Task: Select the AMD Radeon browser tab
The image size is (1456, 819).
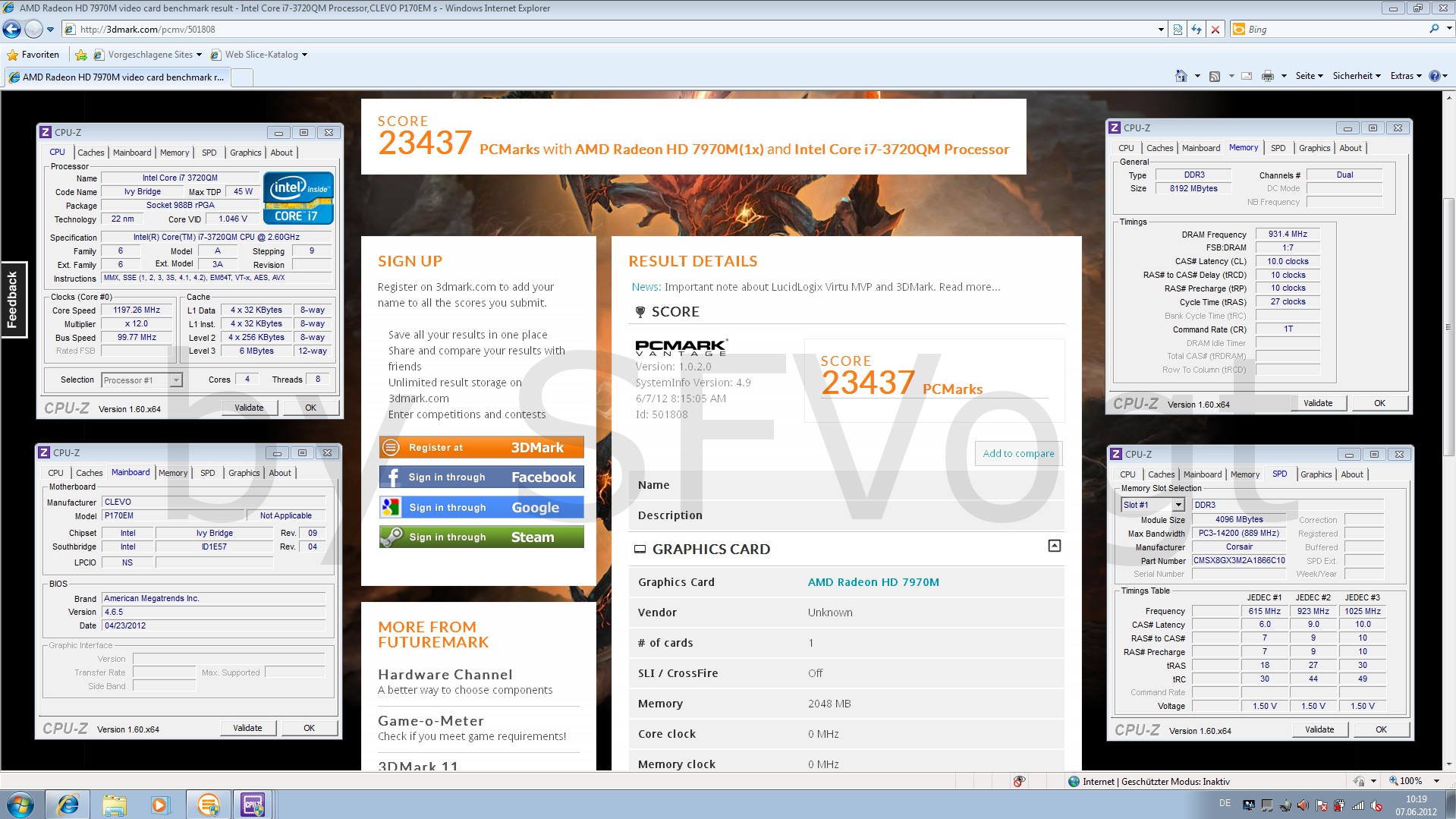Action: coord(117,77)
